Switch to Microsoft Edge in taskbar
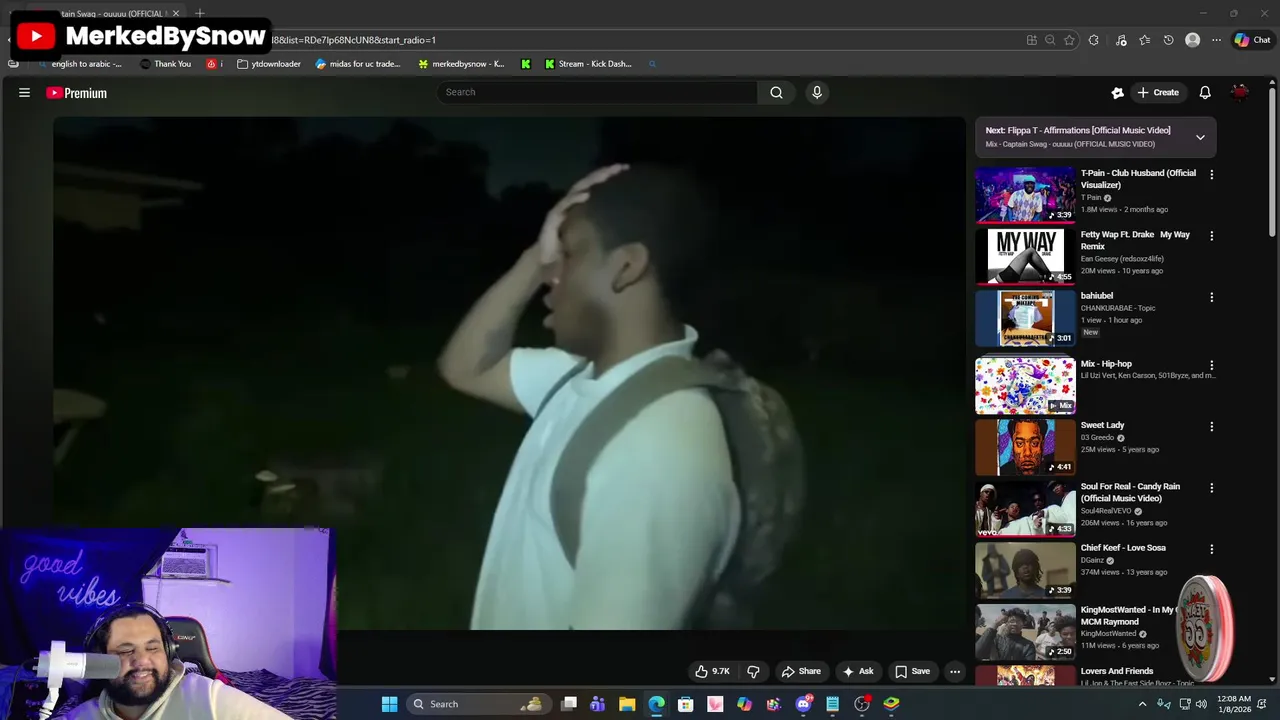 656,704
